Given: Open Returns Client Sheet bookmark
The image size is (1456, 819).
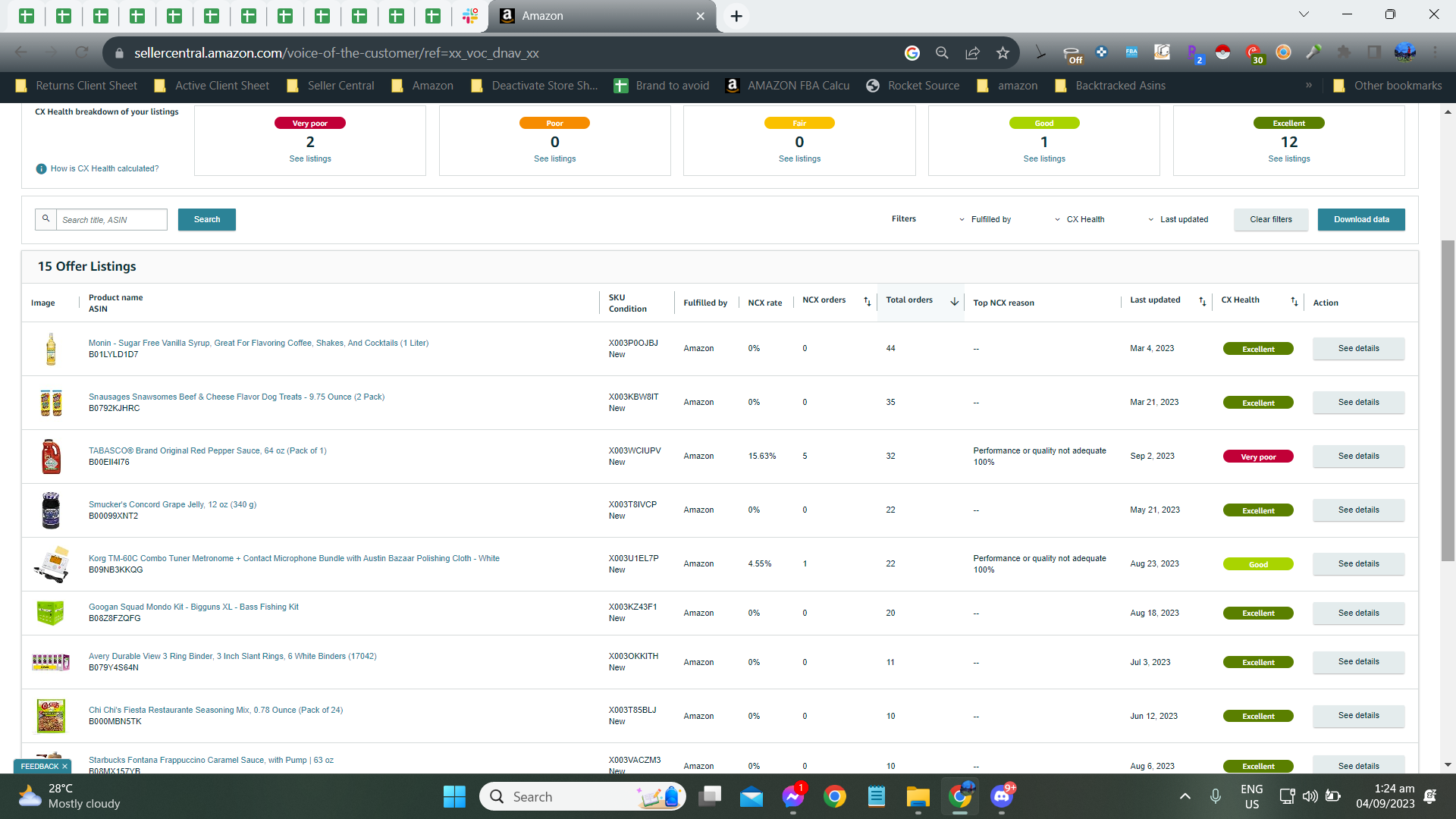Looking at the screenshot, I should tap(77, 86).
